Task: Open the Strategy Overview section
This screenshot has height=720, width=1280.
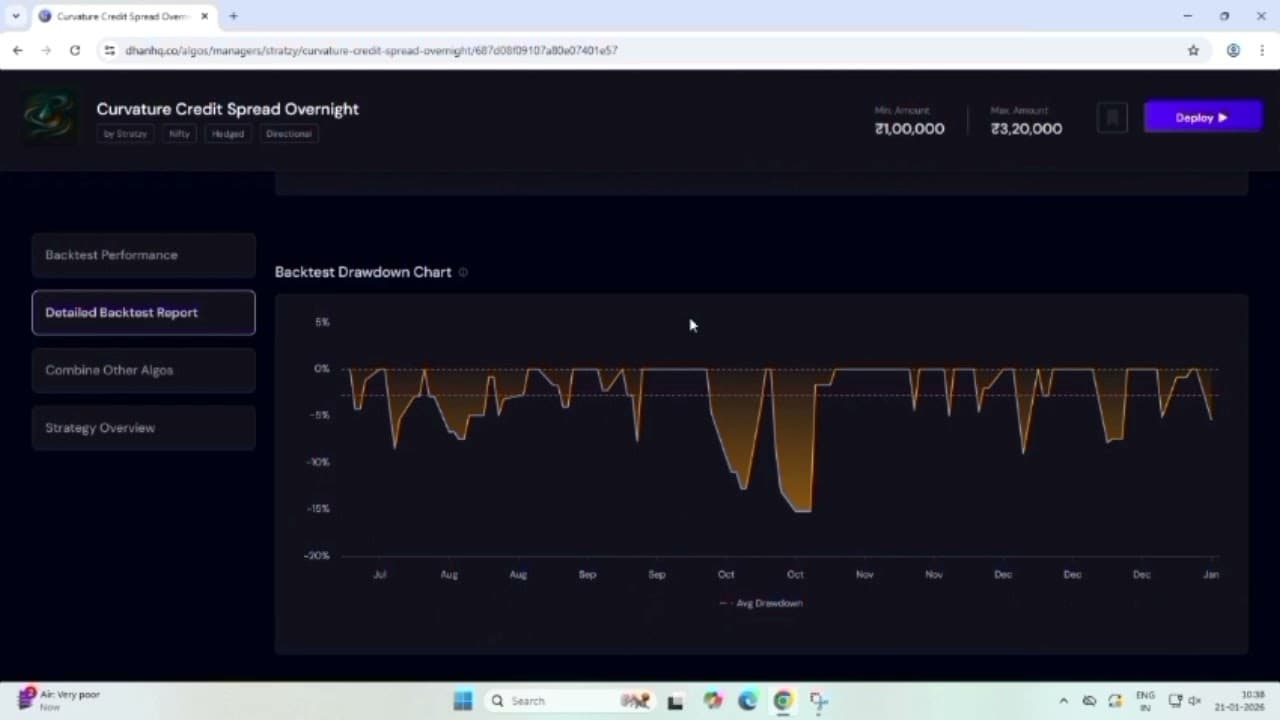Action: click(144, 428)
